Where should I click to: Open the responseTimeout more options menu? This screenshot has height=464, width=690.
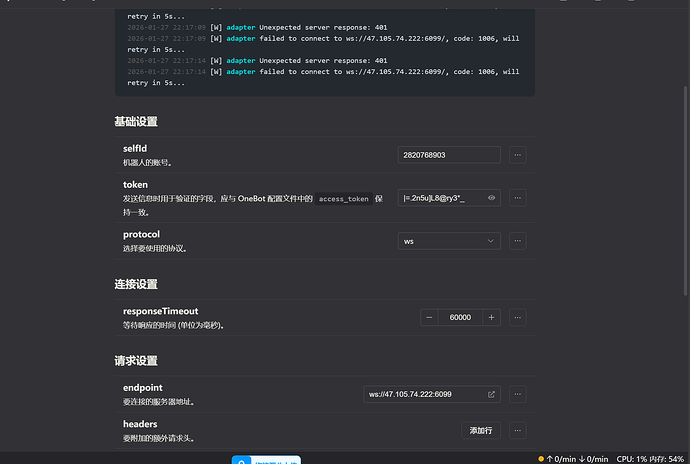[517, 317]
